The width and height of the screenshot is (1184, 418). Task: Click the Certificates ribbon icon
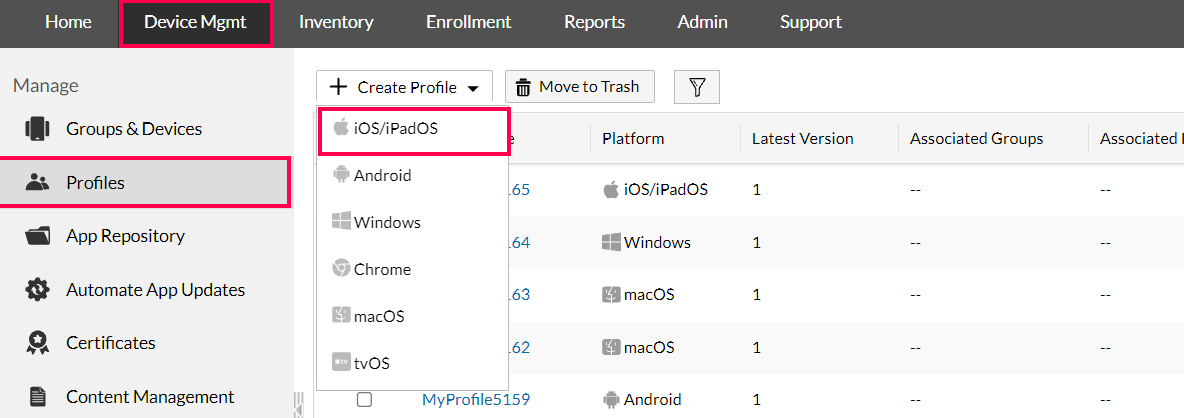(x=38, y=343)
